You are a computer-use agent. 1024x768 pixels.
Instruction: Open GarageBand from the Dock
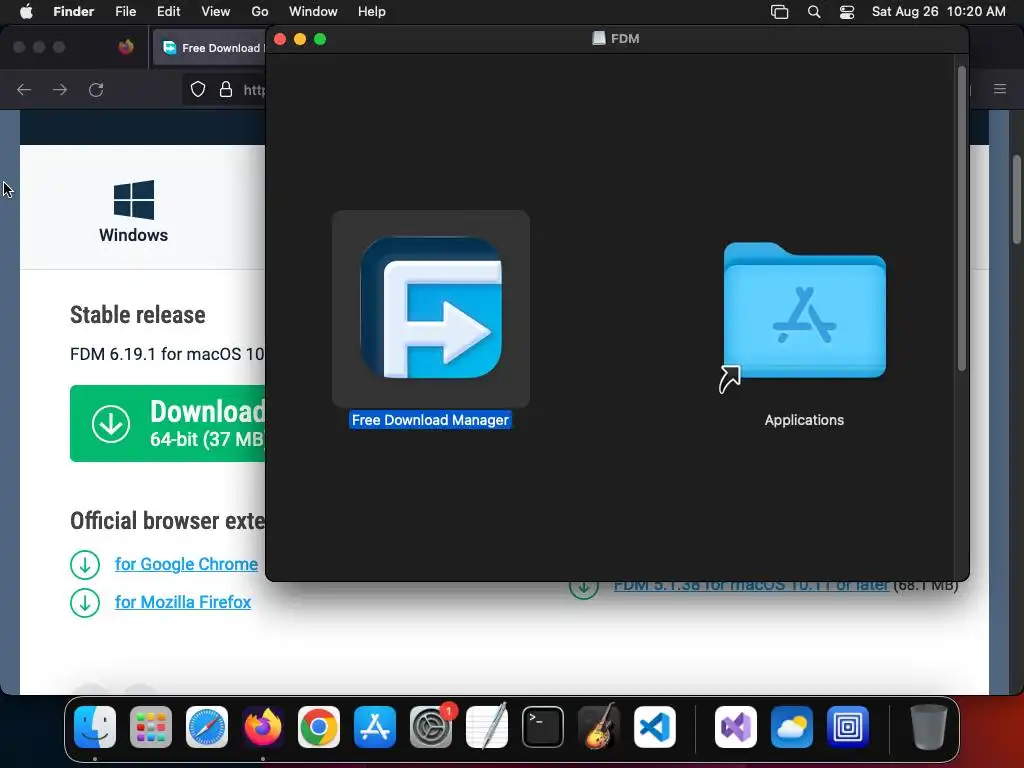coord(599,727)
